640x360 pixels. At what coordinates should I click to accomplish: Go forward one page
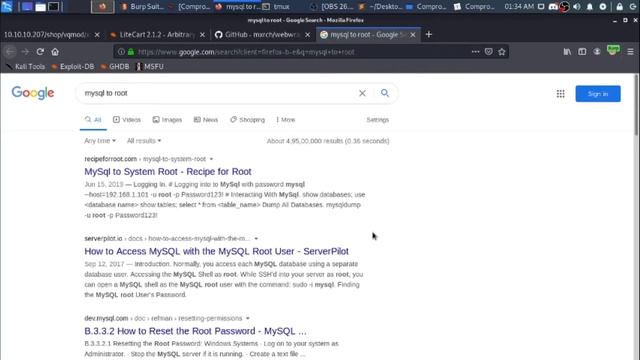click(x=25, y=52)
